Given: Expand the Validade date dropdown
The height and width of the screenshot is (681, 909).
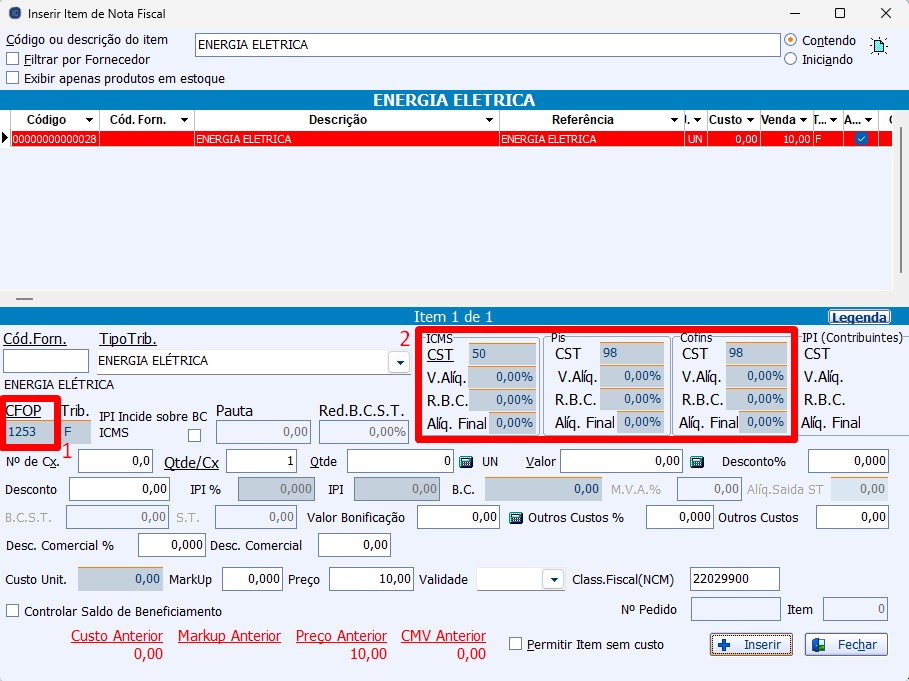Looking at the screenshot, I should [x=553, y=580].
